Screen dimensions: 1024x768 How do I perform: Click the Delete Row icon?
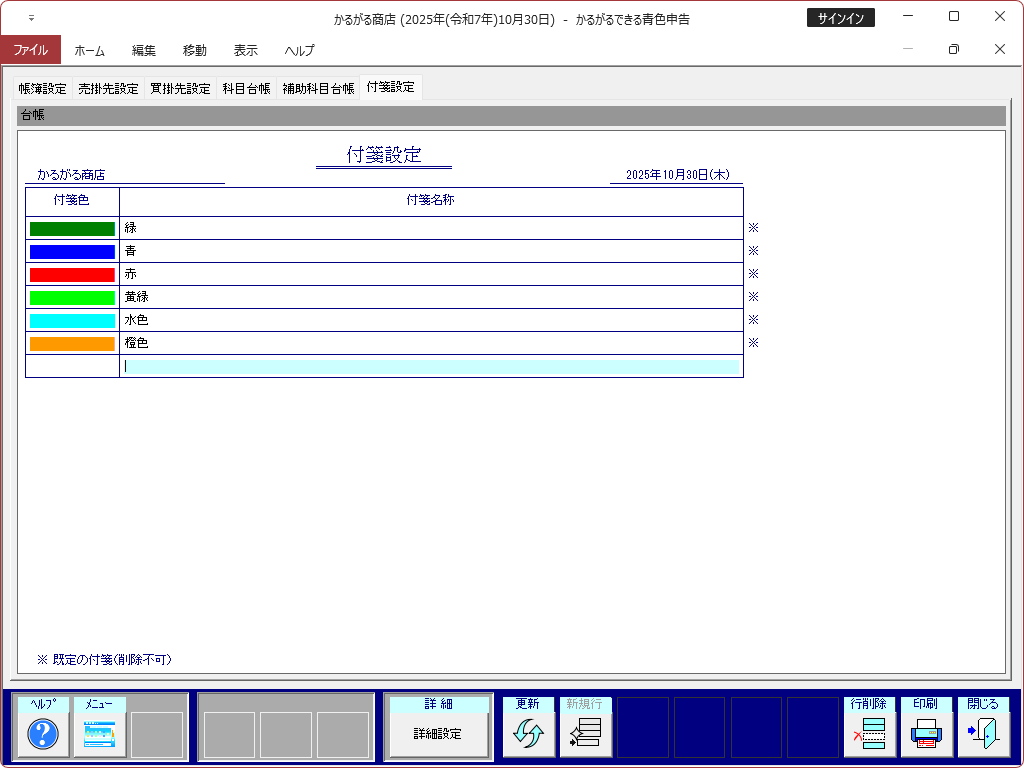pyautogui.click(x=870, y=735)
